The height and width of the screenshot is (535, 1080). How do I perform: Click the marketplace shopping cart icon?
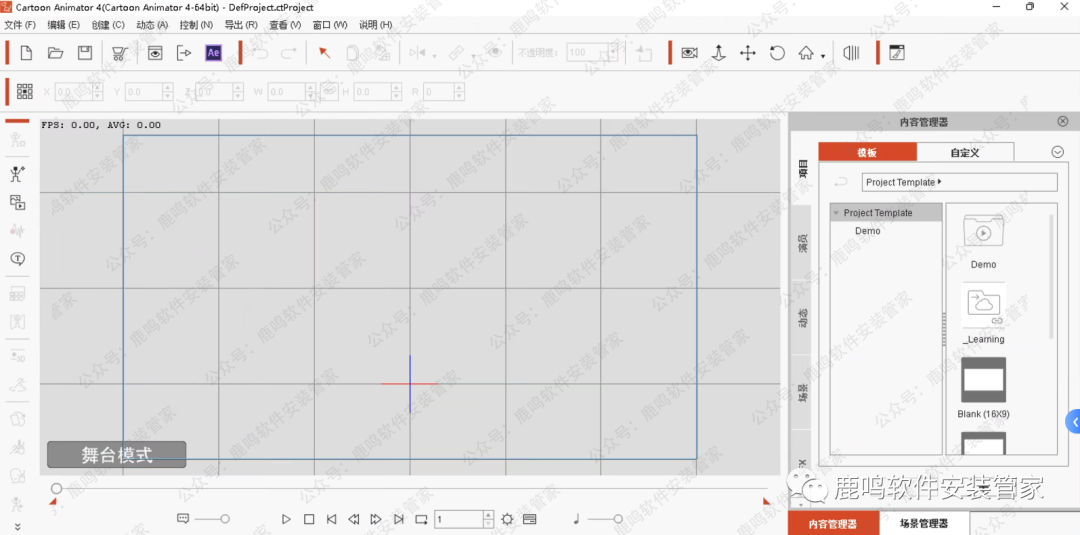119,53
